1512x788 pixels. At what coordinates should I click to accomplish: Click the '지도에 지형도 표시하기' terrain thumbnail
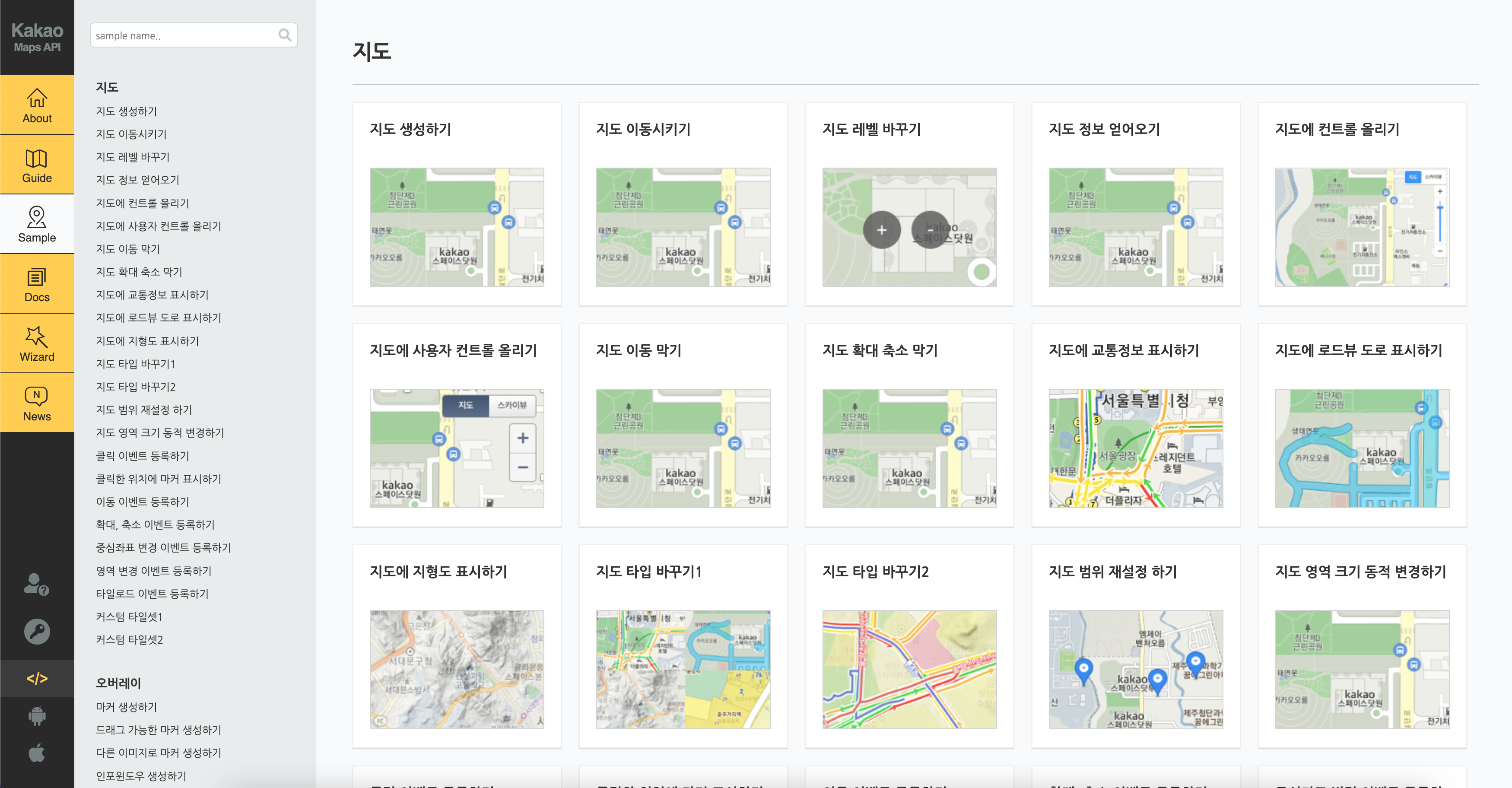pos(456,669)
